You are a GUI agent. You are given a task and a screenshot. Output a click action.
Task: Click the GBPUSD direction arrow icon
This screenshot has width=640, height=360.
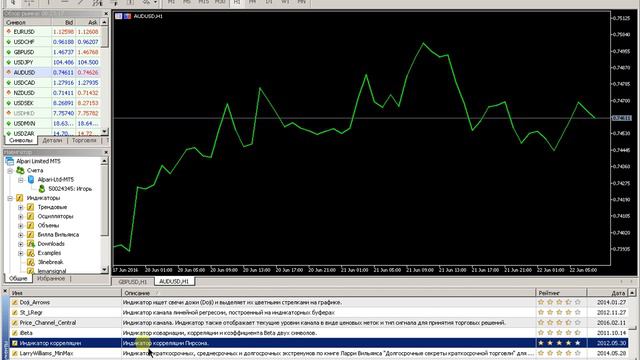tap(9, 52)
